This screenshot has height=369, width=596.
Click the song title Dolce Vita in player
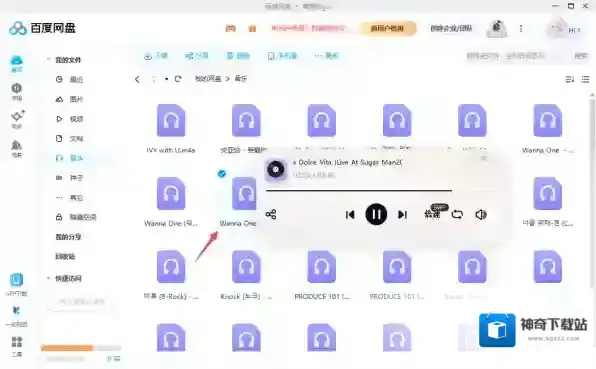click(347, 162)
